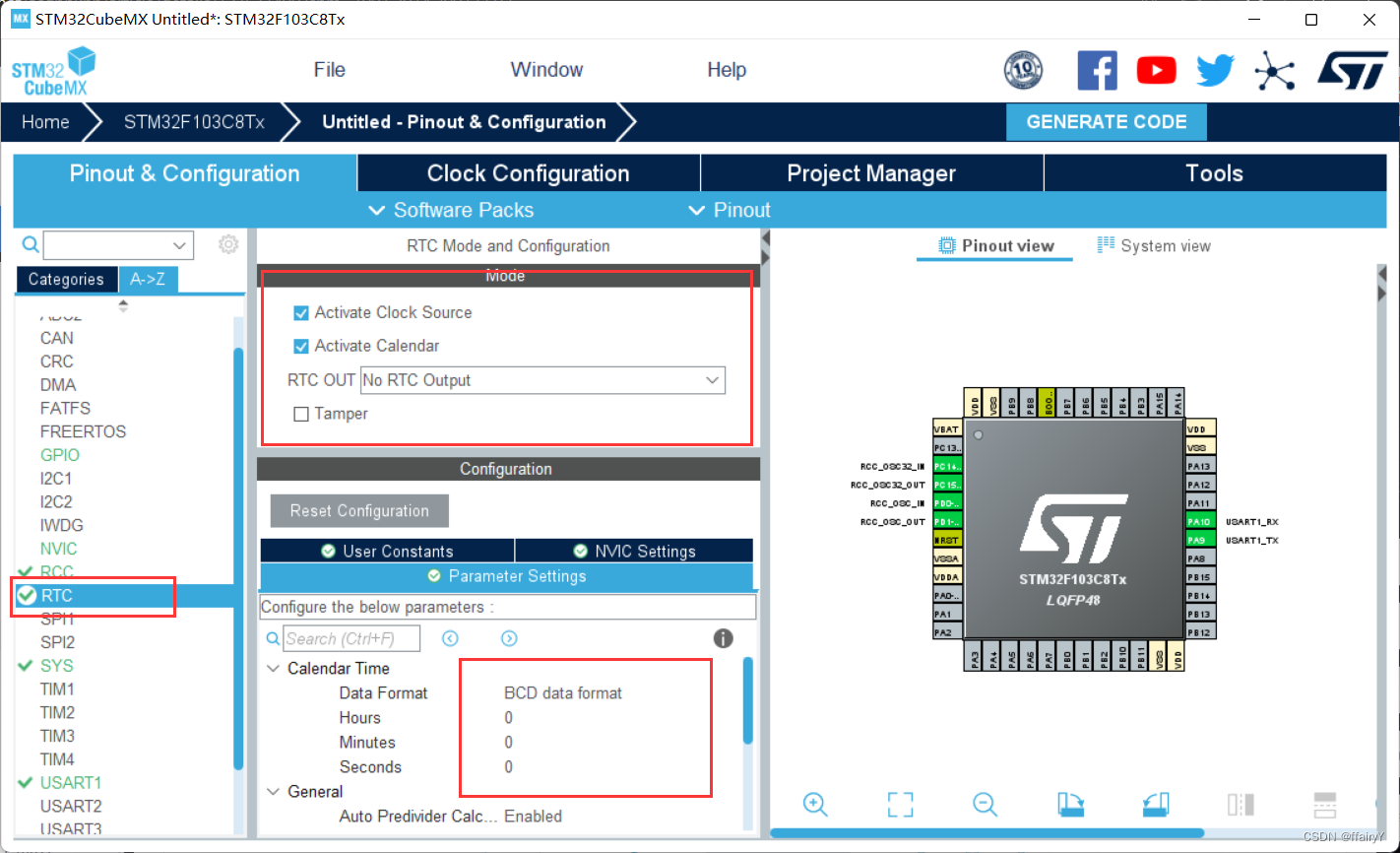Enable the Tamper checkbox
Viewport: 1400px width, 853px height.
(x=301, y=415)
